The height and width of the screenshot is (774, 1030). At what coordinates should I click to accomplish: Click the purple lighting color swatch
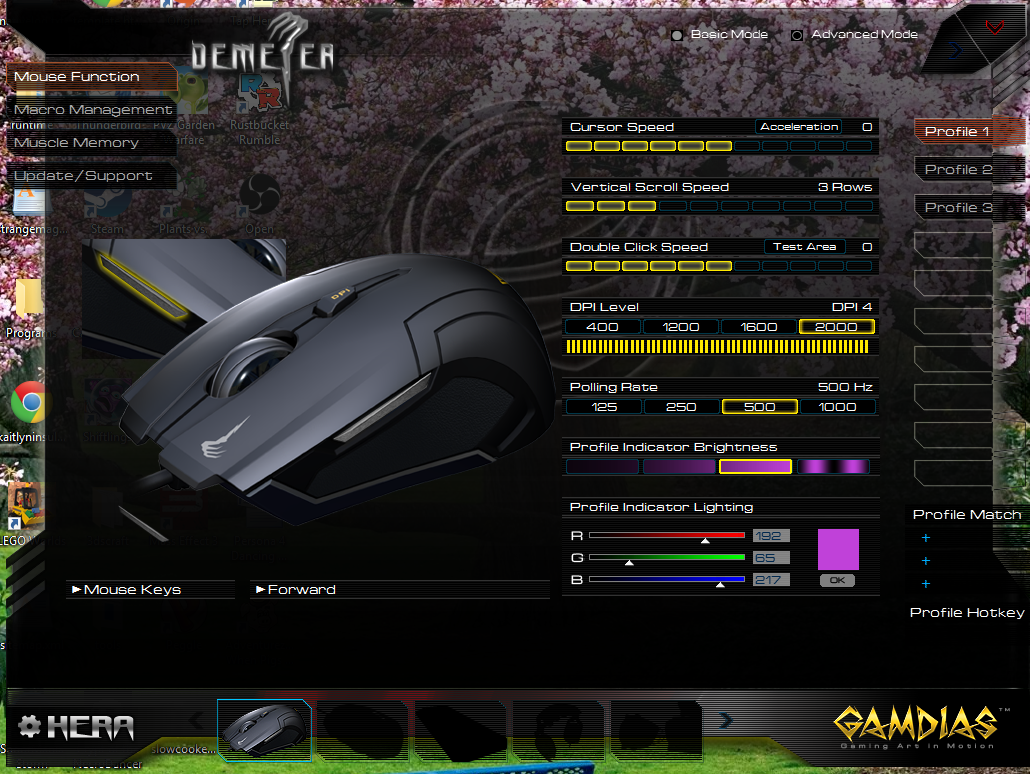(x=838, y=549)
